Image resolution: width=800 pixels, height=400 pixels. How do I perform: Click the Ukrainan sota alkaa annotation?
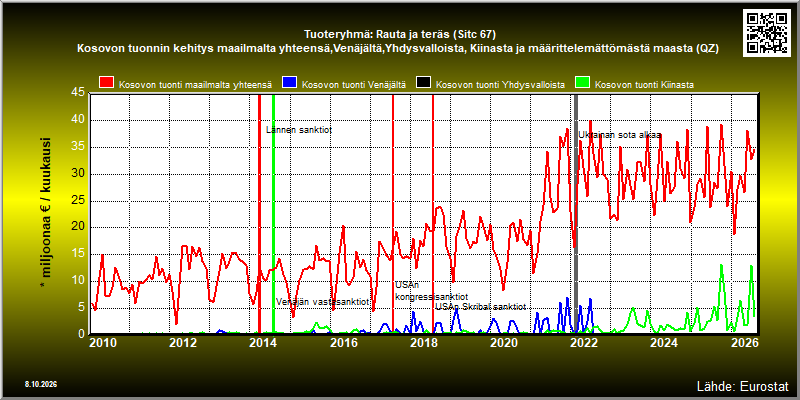tap(620, 135)
